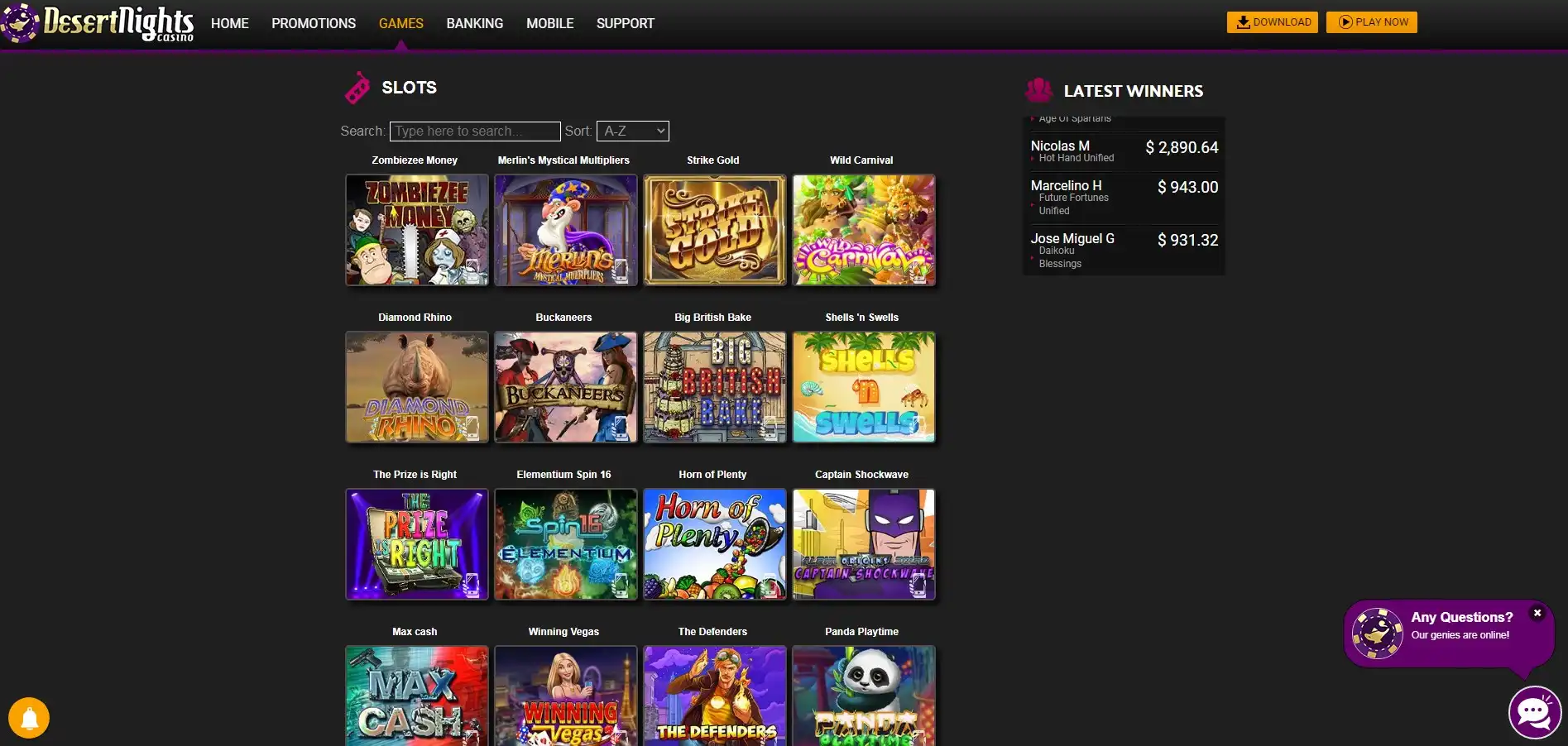1568x746 pixels.
Task: Open Merlin's Mystical Multipliers thumbnail
Action: [566, 230]
